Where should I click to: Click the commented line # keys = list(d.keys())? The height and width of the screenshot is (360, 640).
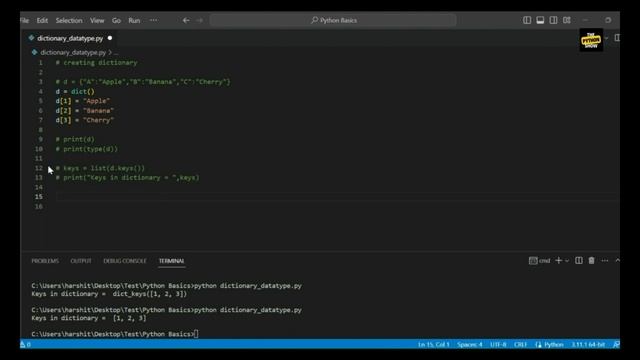click(x=100, y=168)
